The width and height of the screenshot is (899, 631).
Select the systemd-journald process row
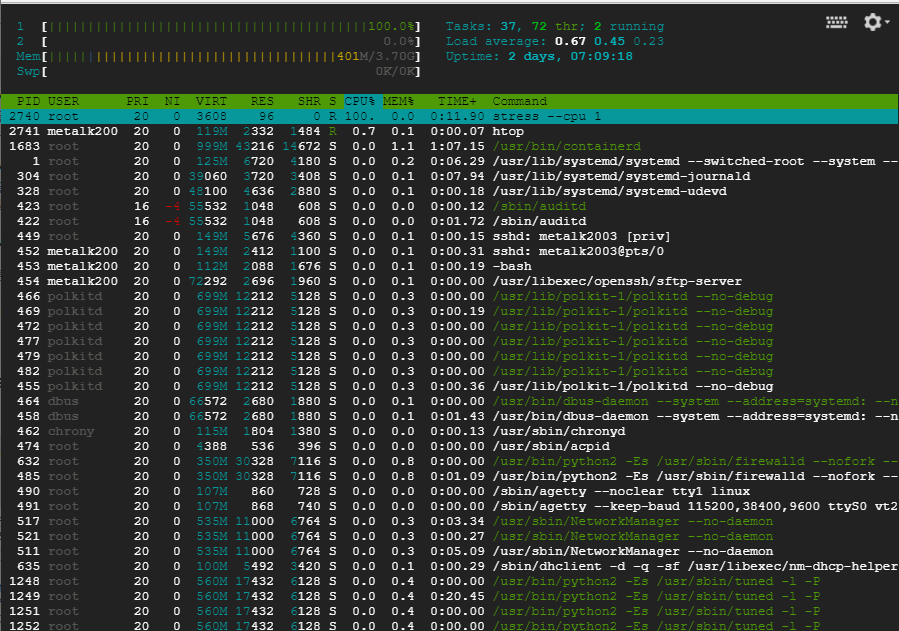pos(450,176)
